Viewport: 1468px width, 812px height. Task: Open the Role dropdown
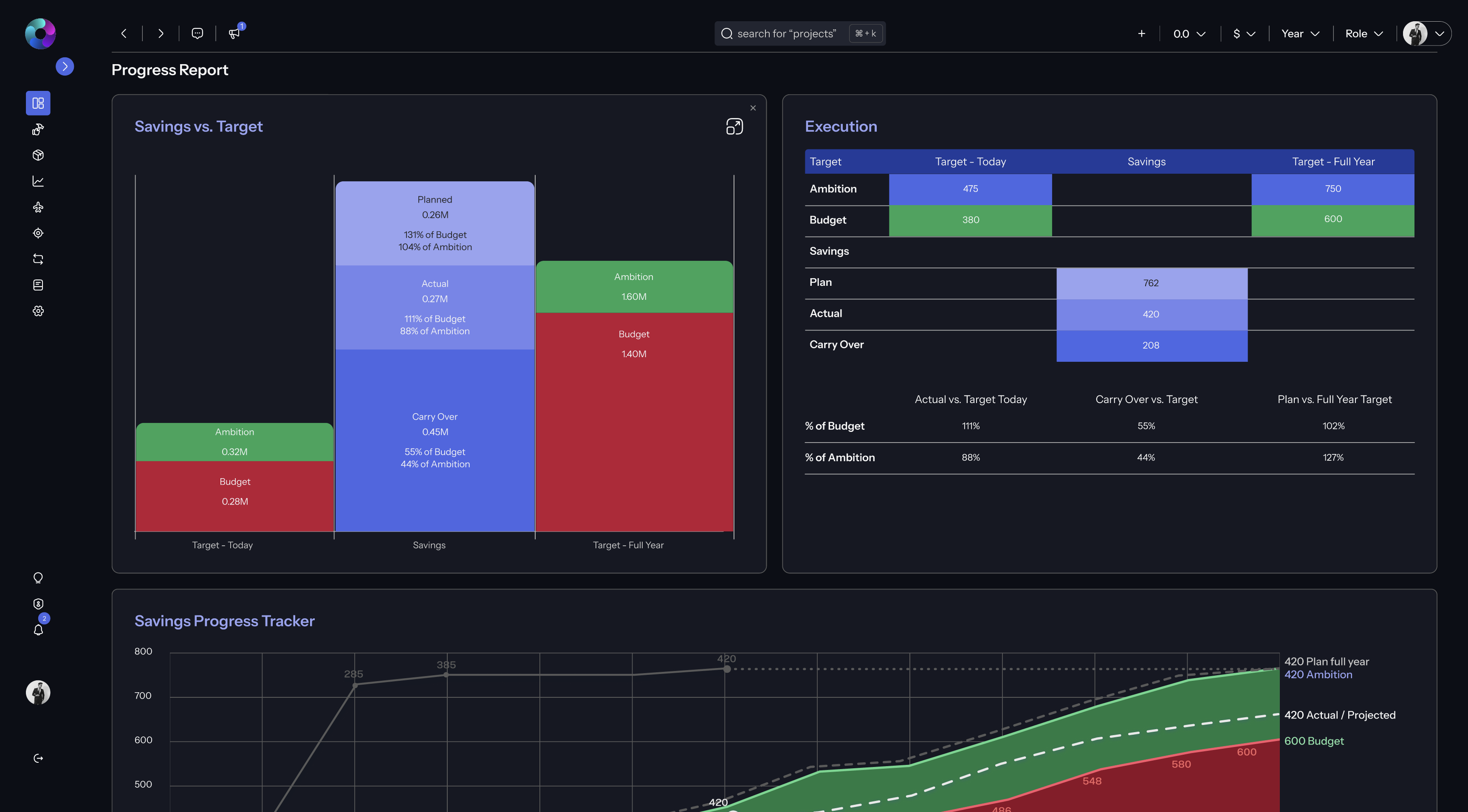point(1364,34)
